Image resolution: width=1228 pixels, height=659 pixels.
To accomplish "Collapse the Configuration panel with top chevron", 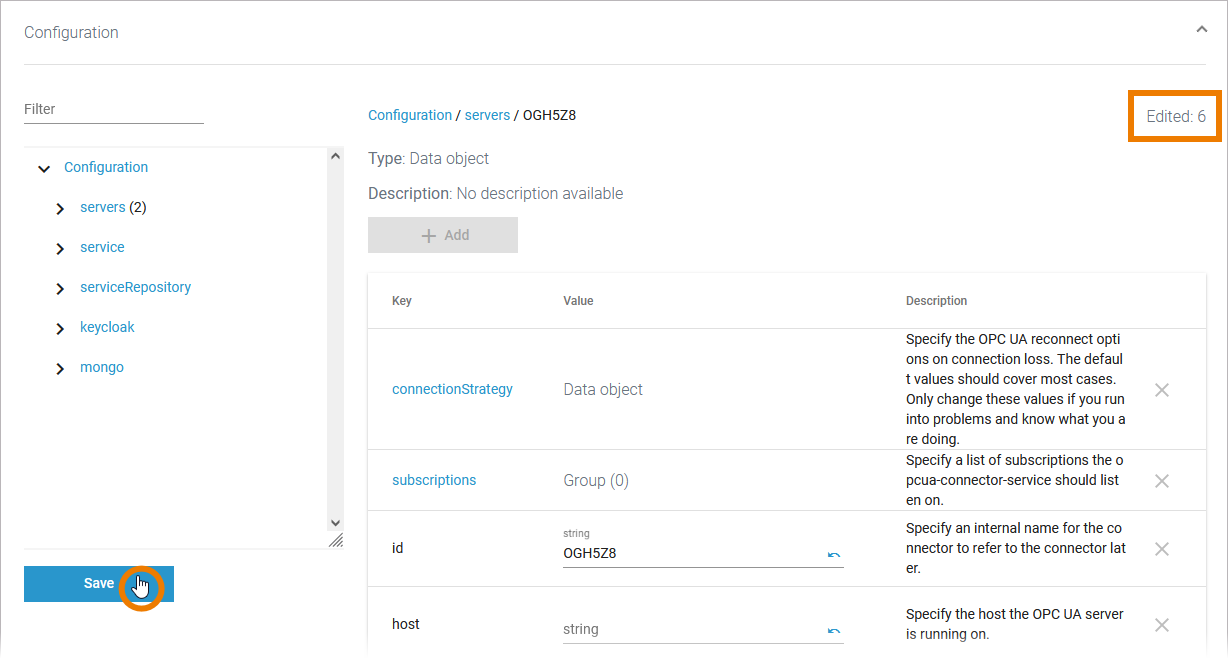I will pos(1201,30).
